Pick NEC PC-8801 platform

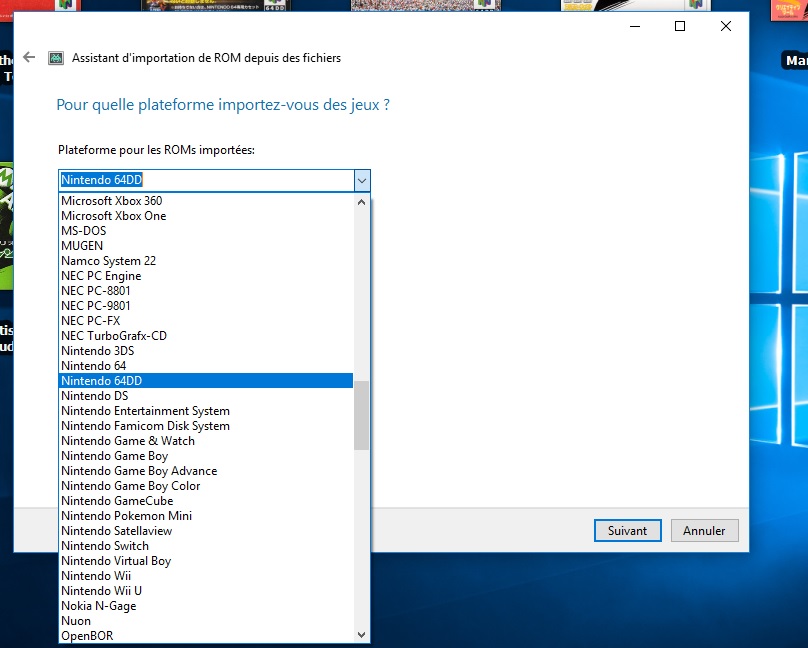coord(206,291)
